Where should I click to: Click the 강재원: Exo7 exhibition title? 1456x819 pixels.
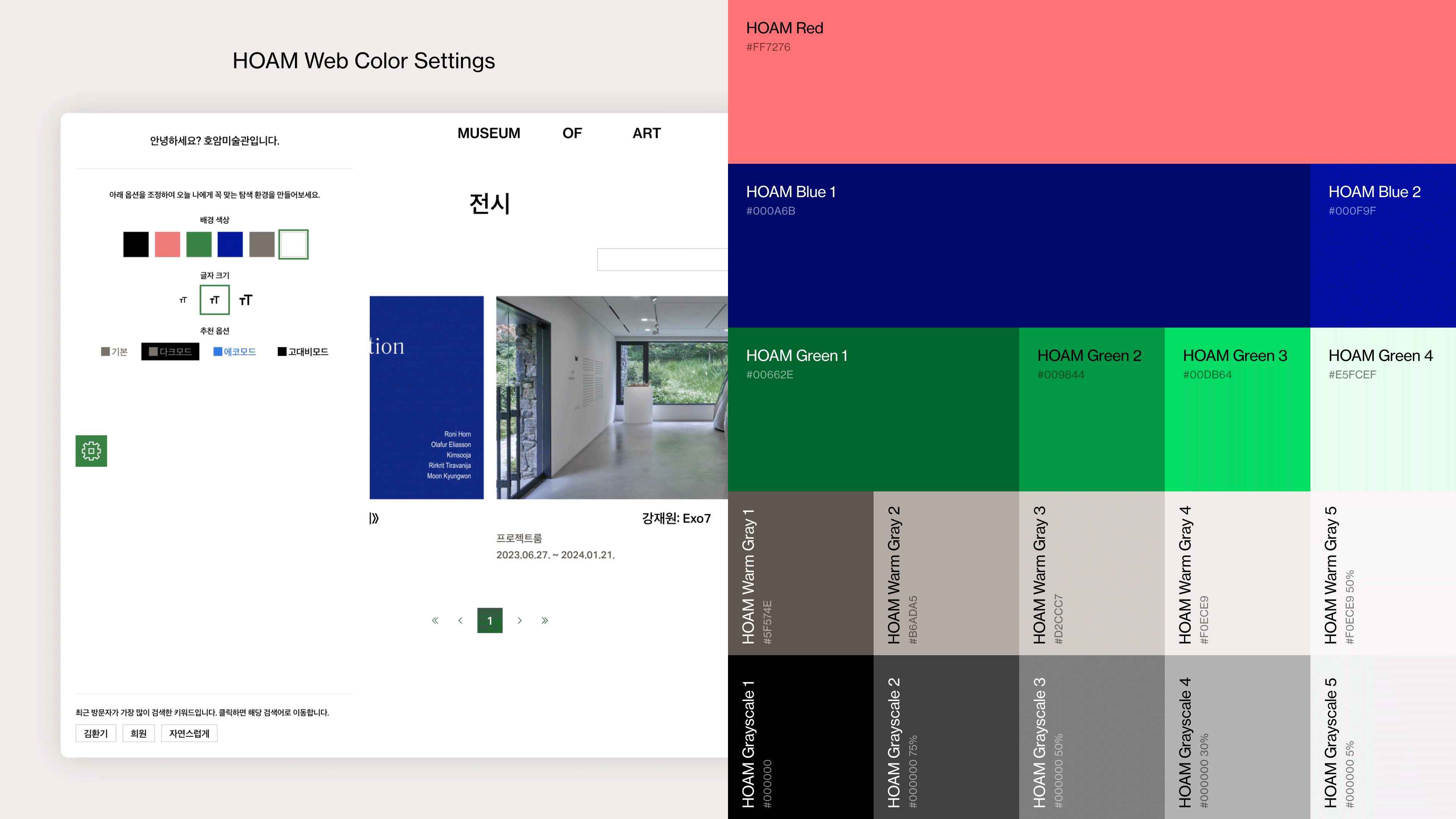click(x=676, y=518)
